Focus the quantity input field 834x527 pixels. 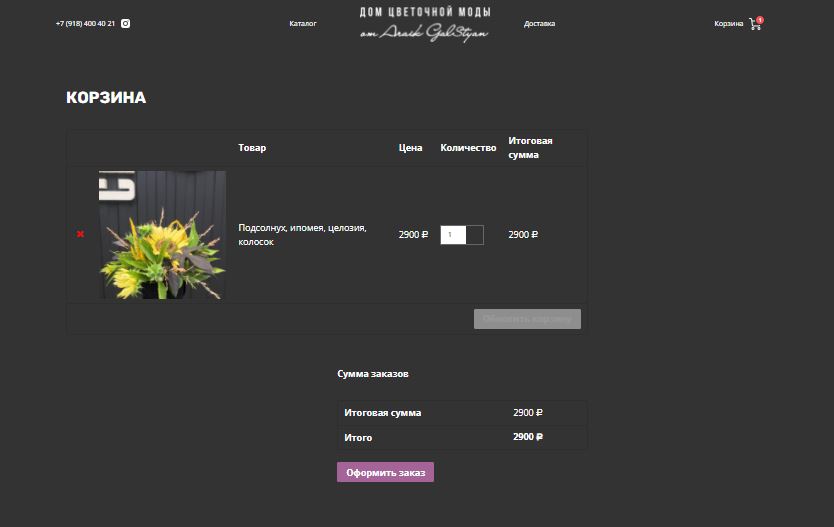pos(453,235)
